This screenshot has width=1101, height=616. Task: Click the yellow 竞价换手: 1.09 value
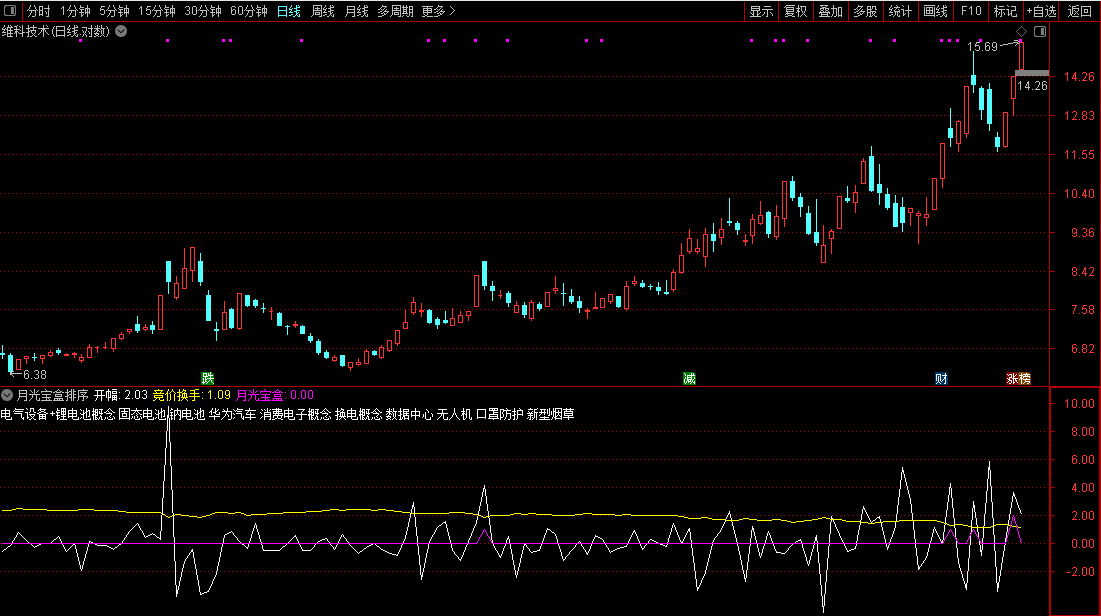coord(192,395)
